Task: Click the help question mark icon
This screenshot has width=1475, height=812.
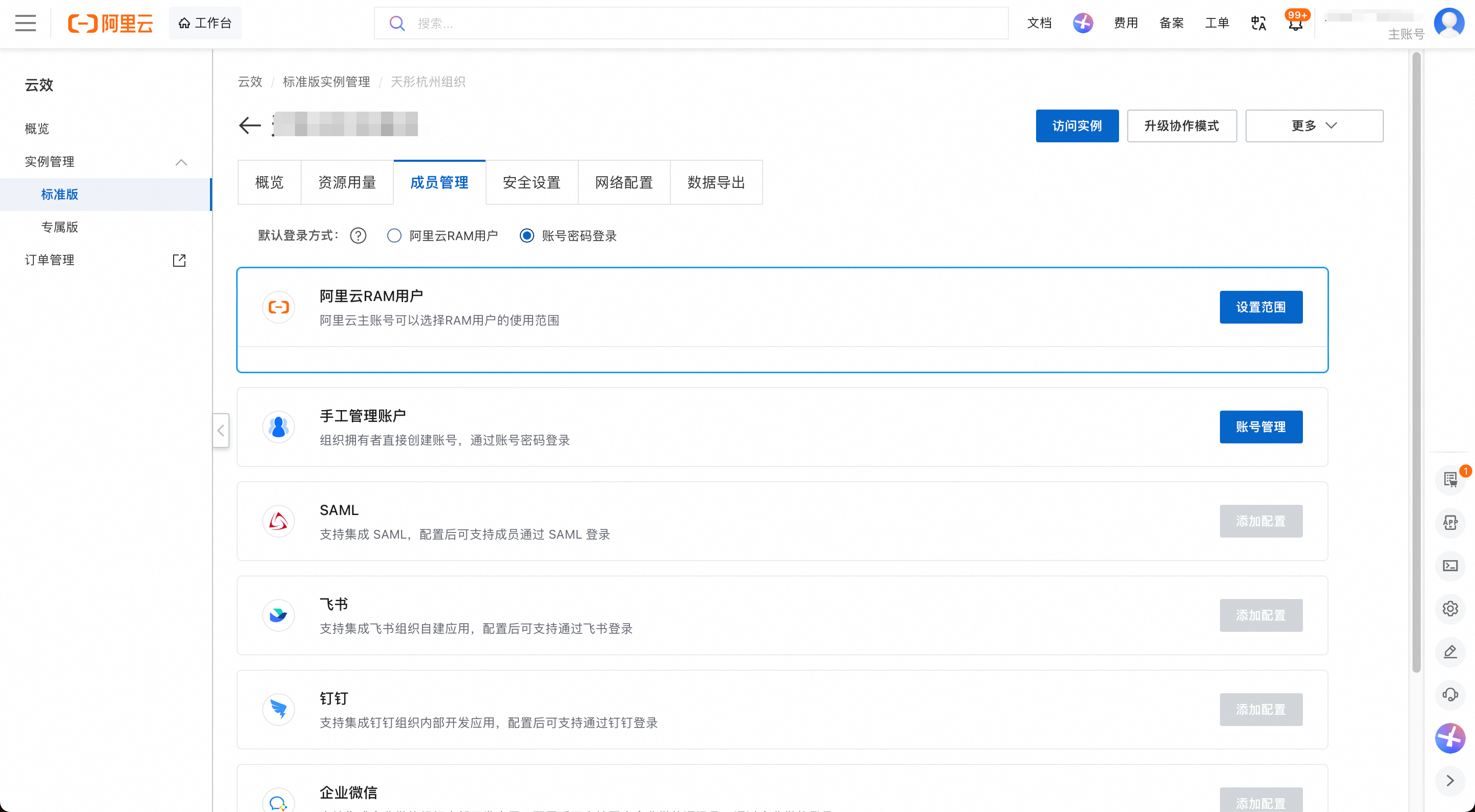Action: (x=358, y=236)
